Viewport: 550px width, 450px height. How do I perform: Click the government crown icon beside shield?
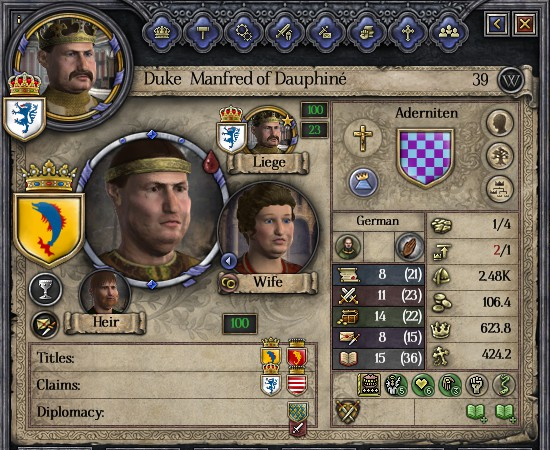tap(363, 181)
